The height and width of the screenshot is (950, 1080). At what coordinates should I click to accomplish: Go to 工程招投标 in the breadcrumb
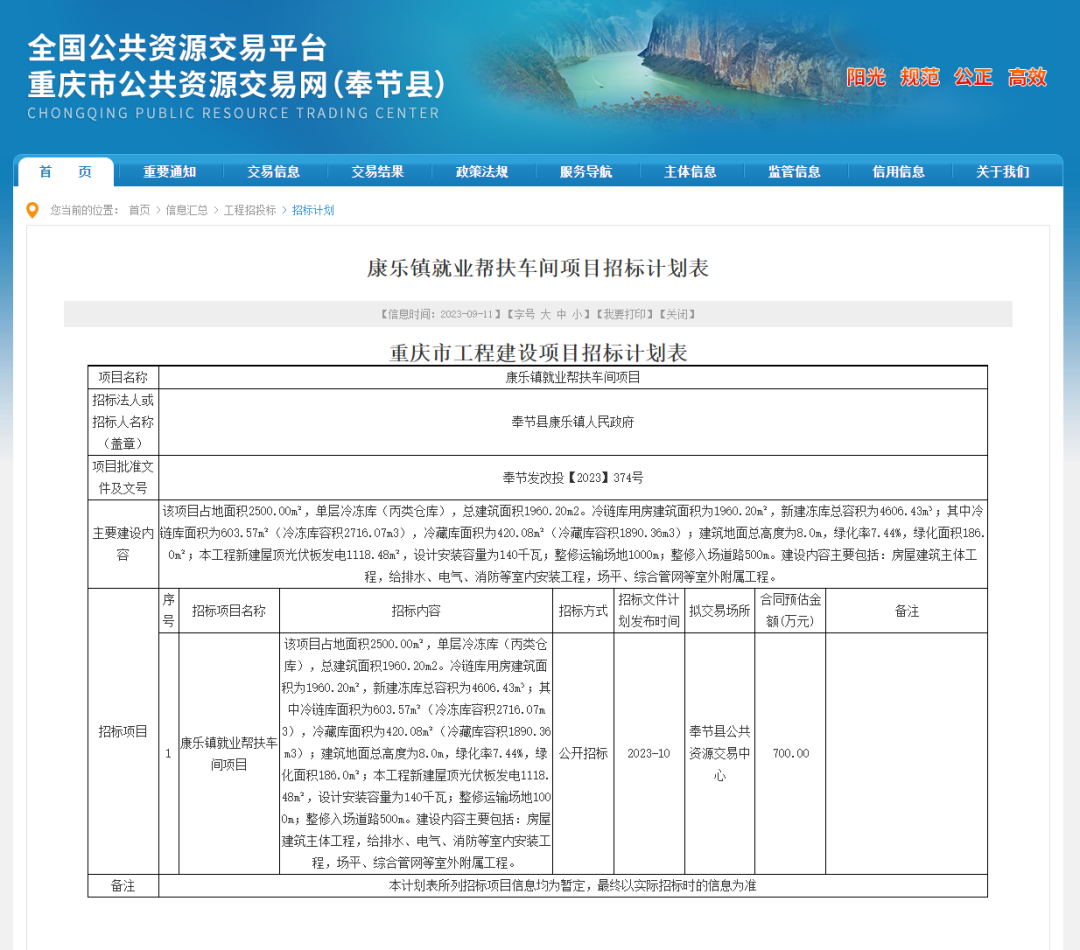tap(250, 210)
